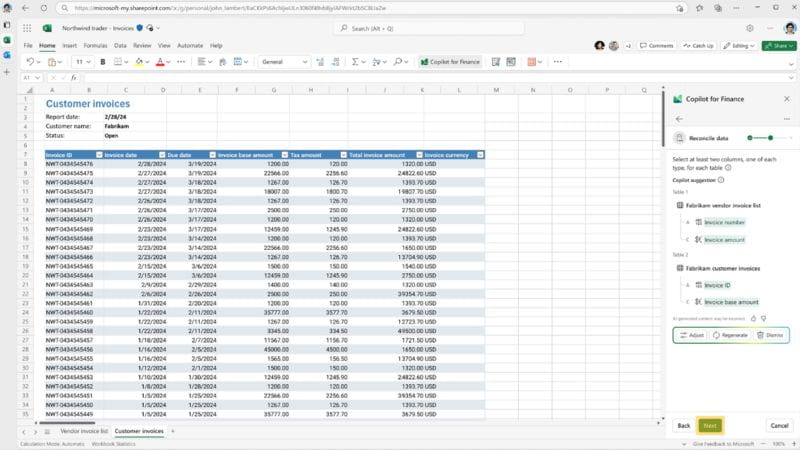Screen dimensions: 800x450
Task: Open ribbon overflow ellipsis after table icon
Action: click(558, 62)
